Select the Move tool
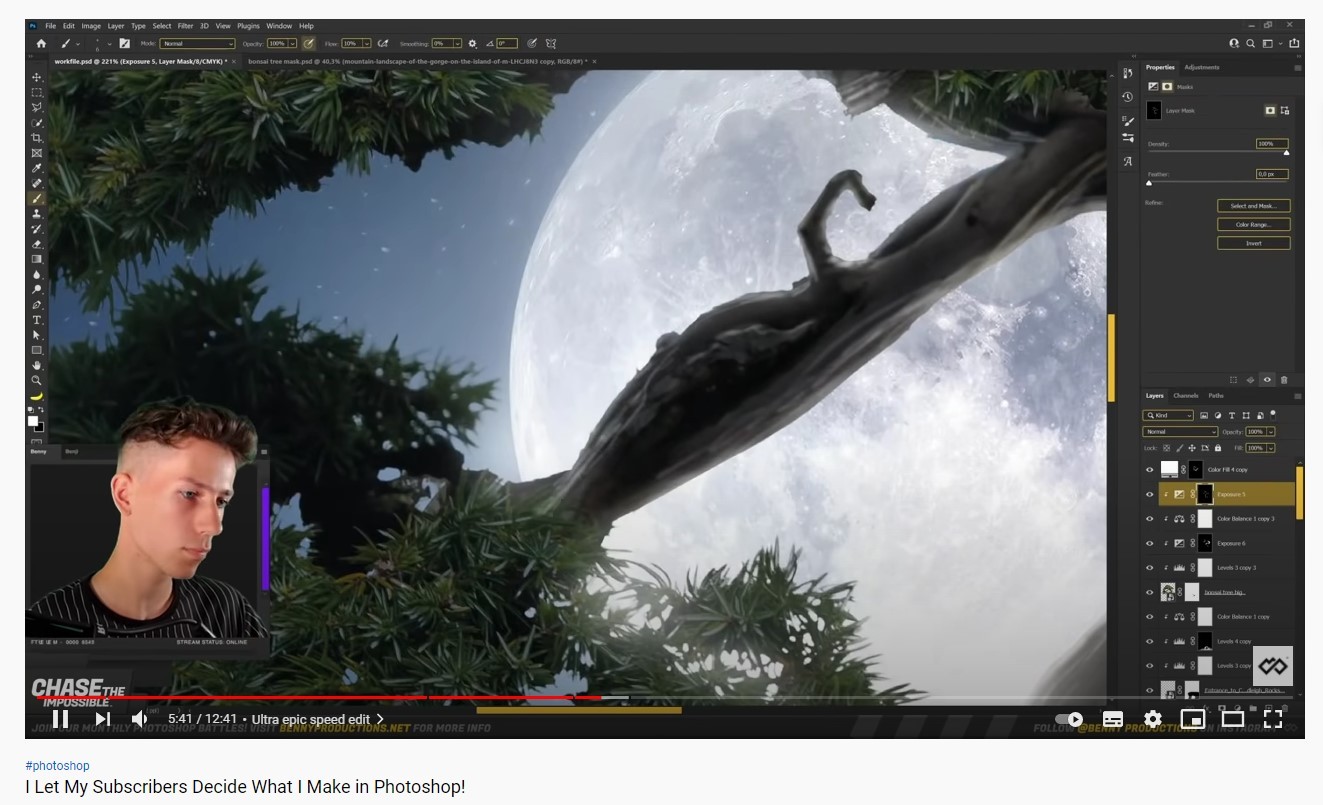 click(x=37, y=77)
